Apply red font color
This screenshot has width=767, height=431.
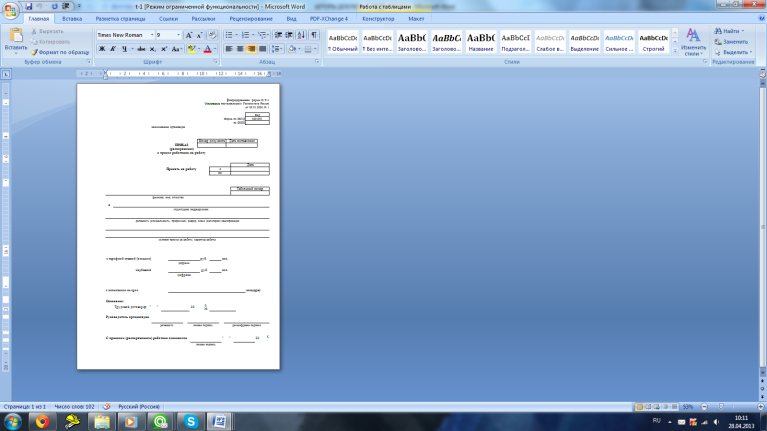[207, 49]
